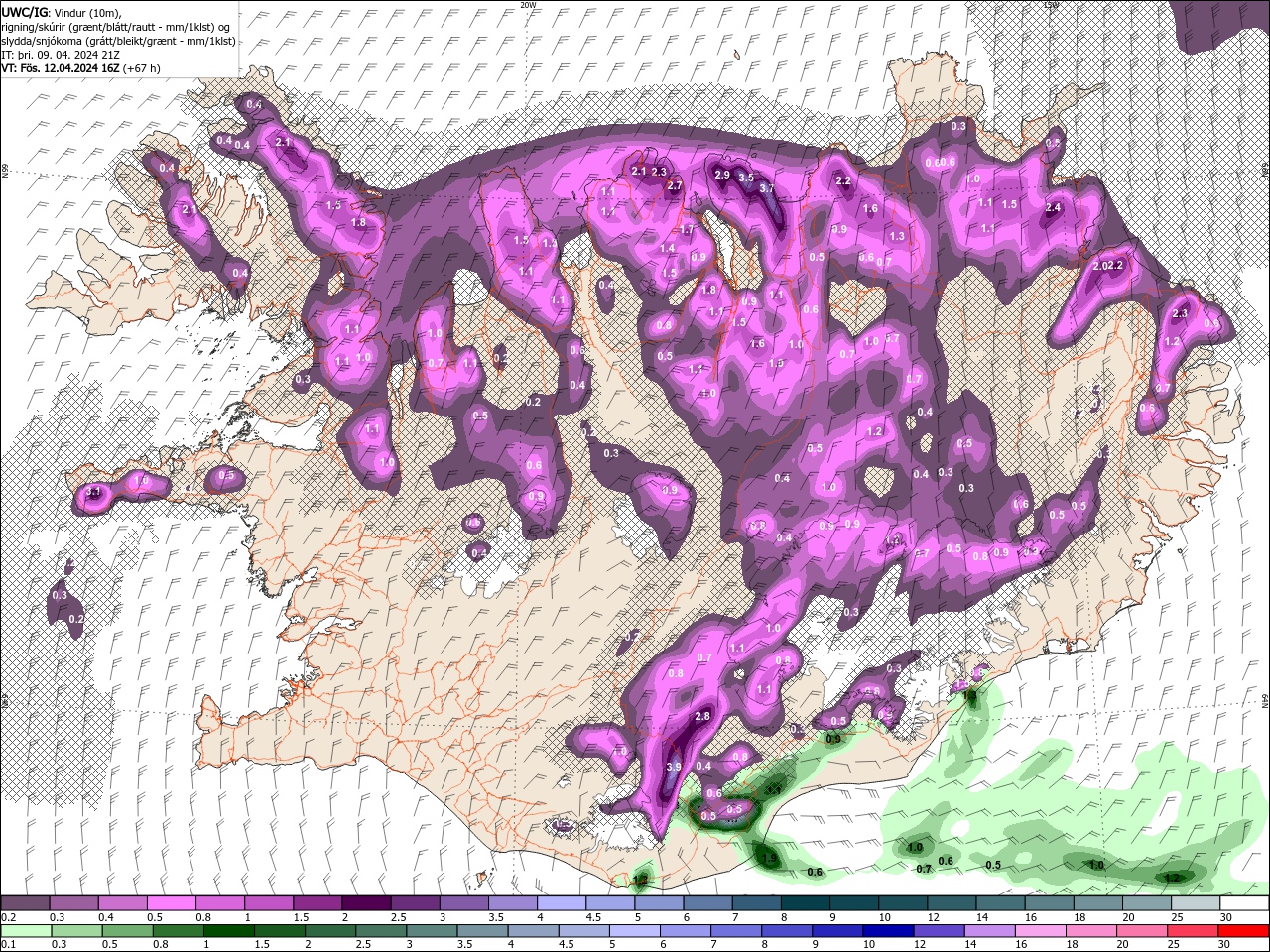Click the 'rigning/skúrir' legend description line
Viewport: 1270px width, 952px height.
click(x=115, y=27)
